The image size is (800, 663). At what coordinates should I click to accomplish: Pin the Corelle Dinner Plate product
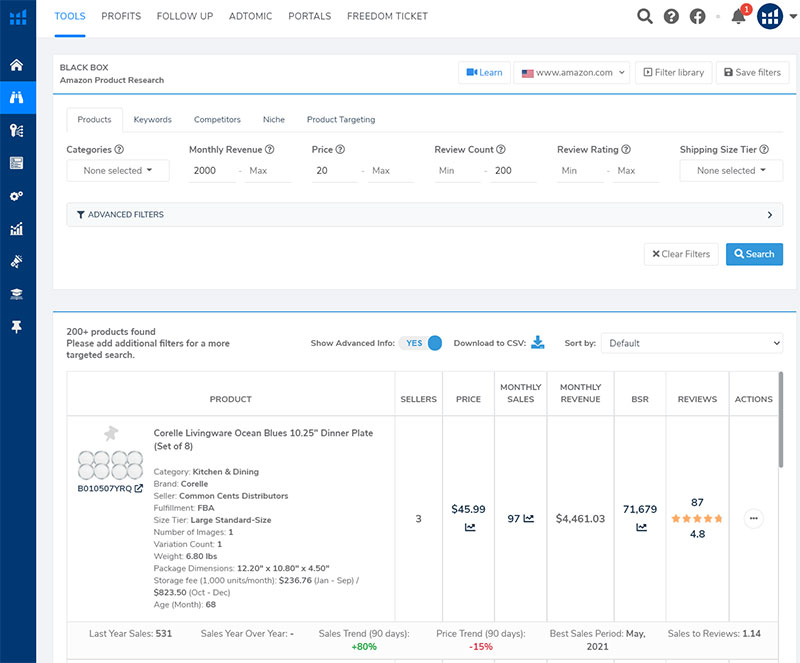click(111, 434)
